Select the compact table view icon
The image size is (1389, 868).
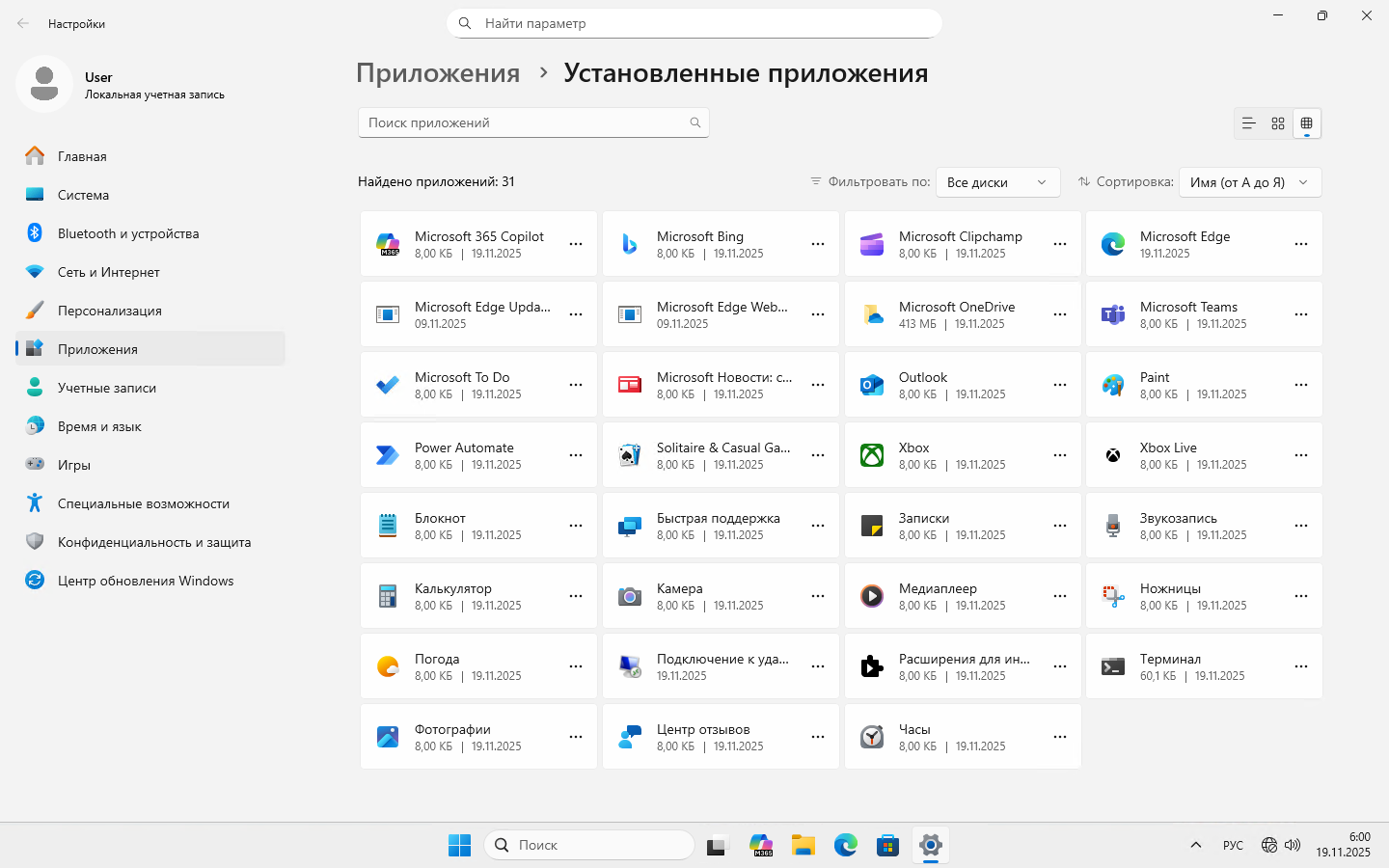[1307, 123]
